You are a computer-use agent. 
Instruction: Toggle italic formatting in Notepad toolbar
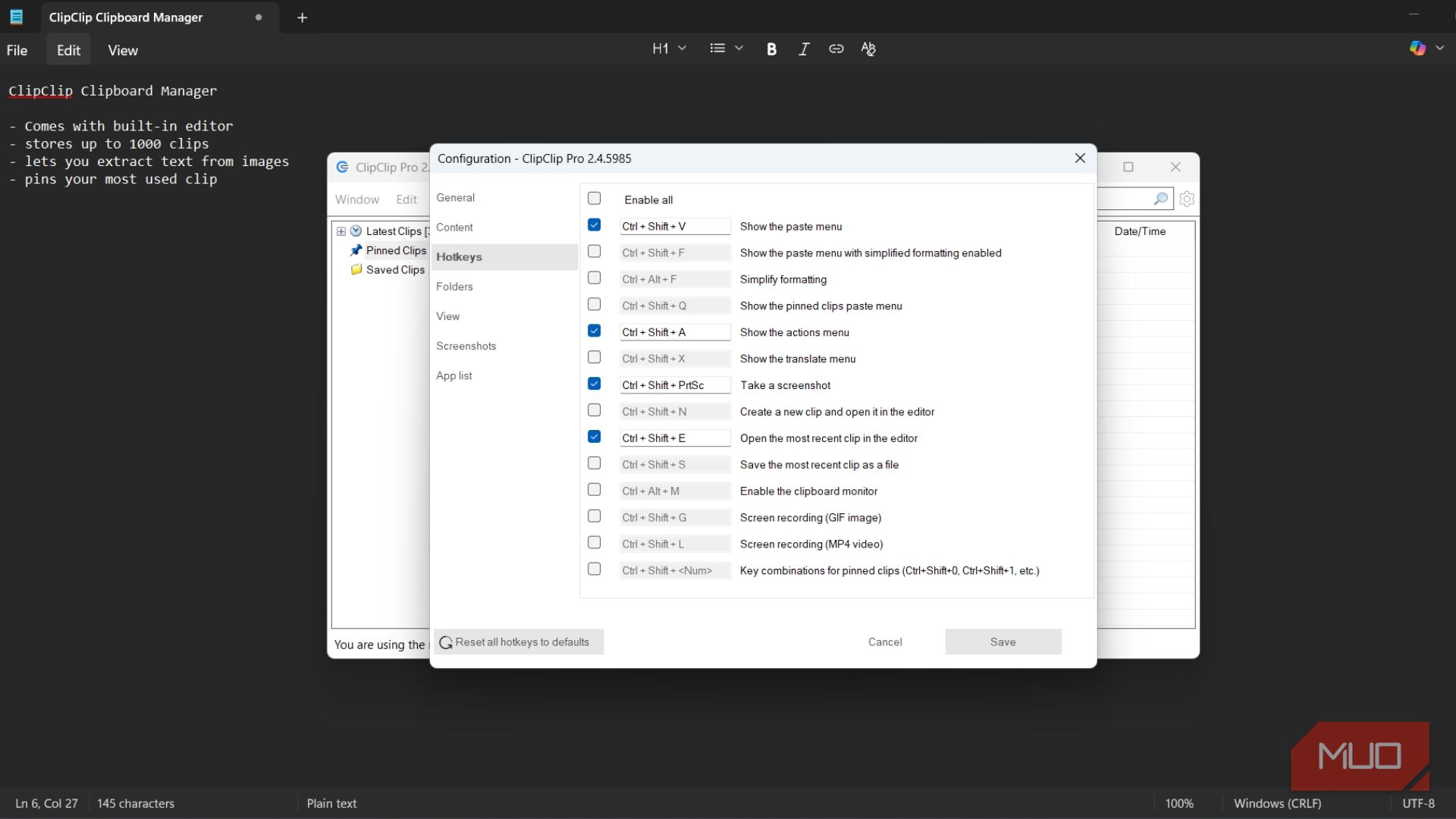804,49
